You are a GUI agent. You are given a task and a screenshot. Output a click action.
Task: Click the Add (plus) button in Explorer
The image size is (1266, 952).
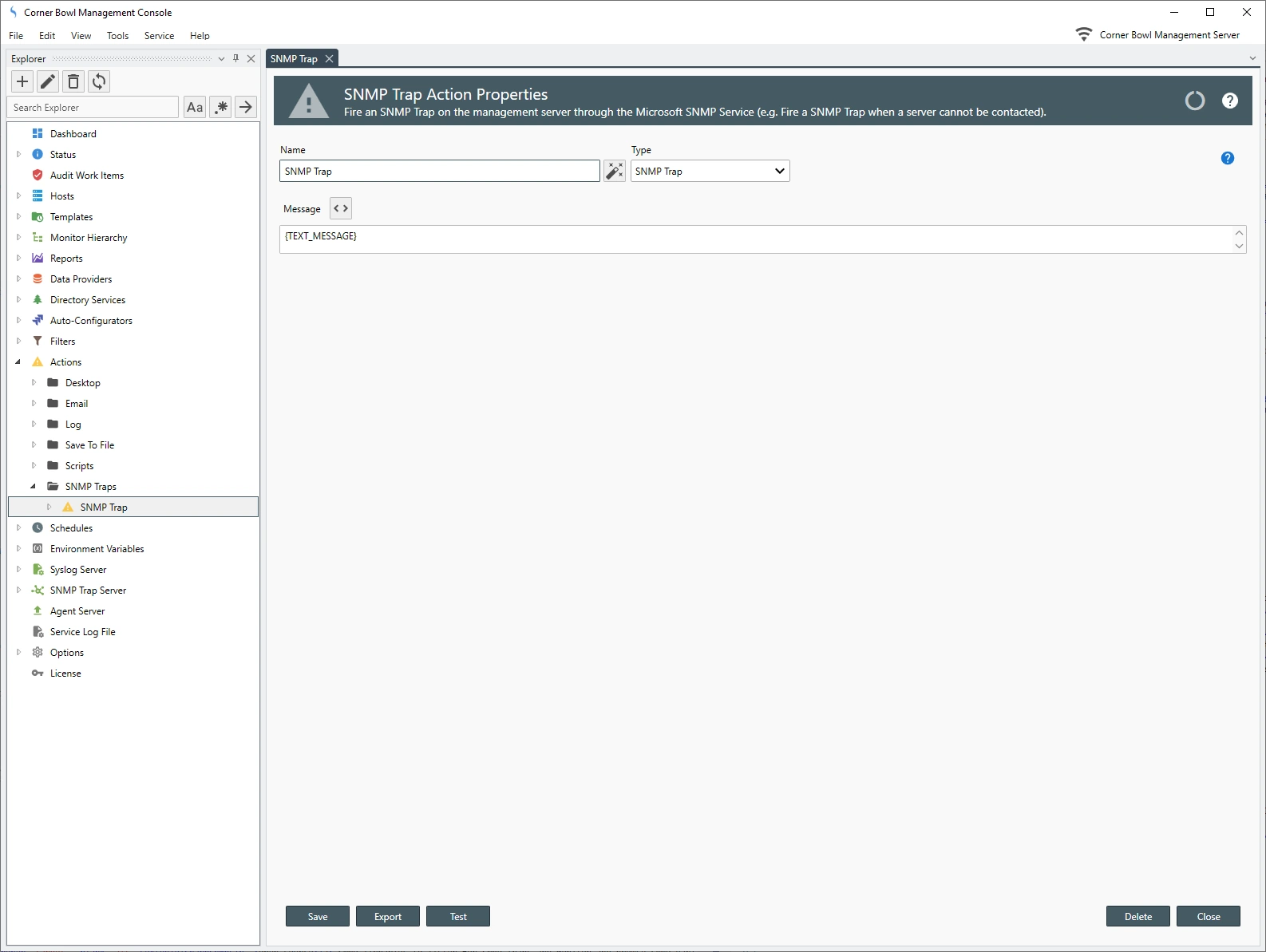tap(22, 81)
